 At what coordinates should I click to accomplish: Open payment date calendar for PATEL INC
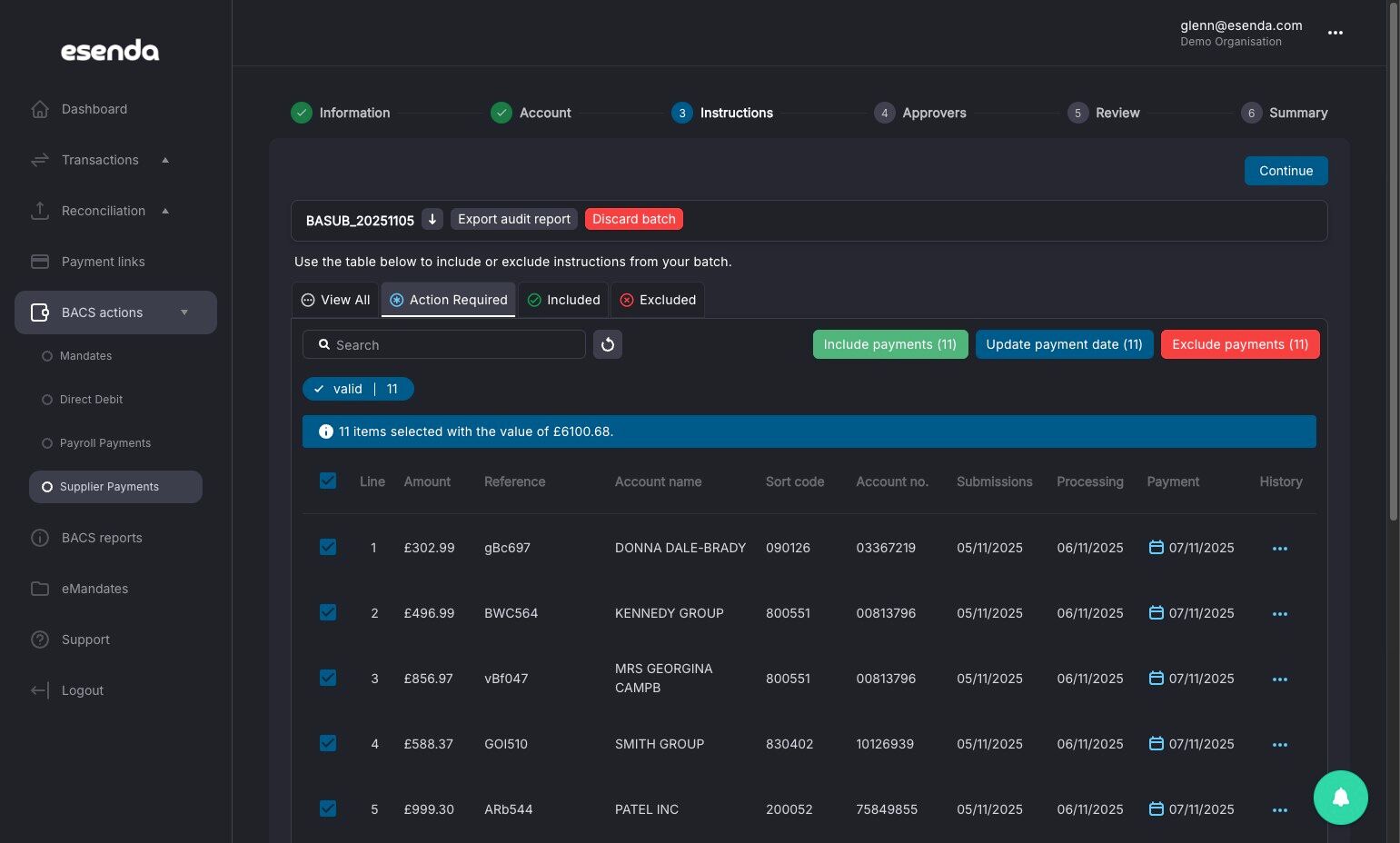(1156, 808)
